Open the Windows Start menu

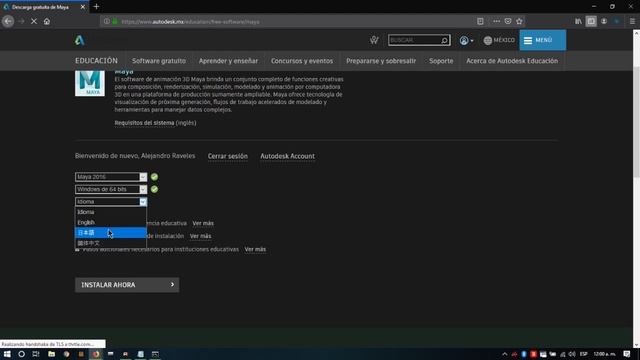pyautogui.click(x=7, y=354)
